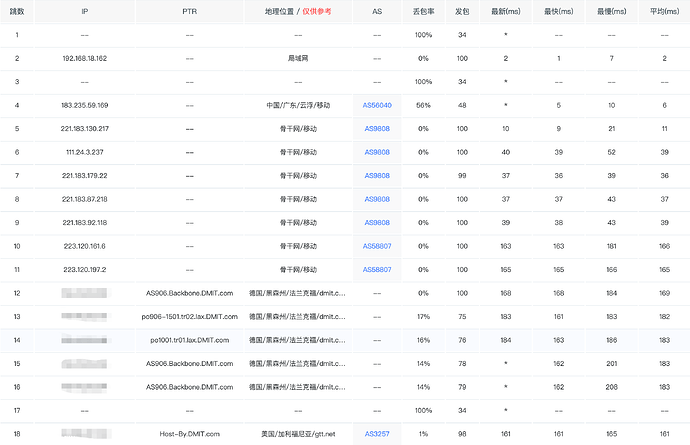Click the PTR column header
The width and height of the screenshot is (690, 445).
[x=190, y=11]
